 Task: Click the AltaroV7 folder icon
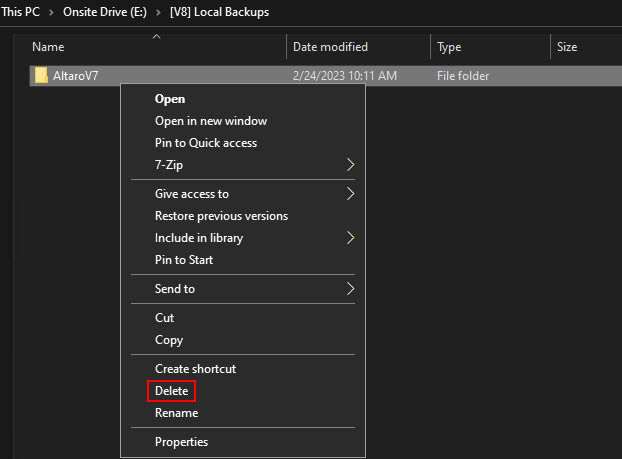(x=41, y=76)
